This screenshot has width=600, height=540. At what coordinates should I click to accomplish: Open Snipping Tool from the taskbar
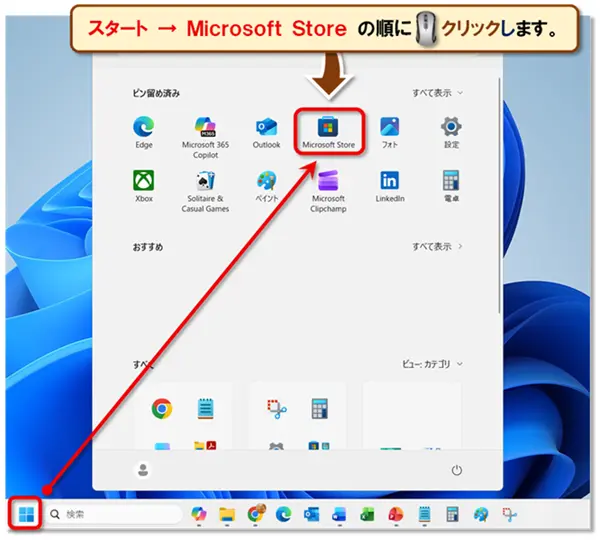pyautogui.click(x=509, y=514)
